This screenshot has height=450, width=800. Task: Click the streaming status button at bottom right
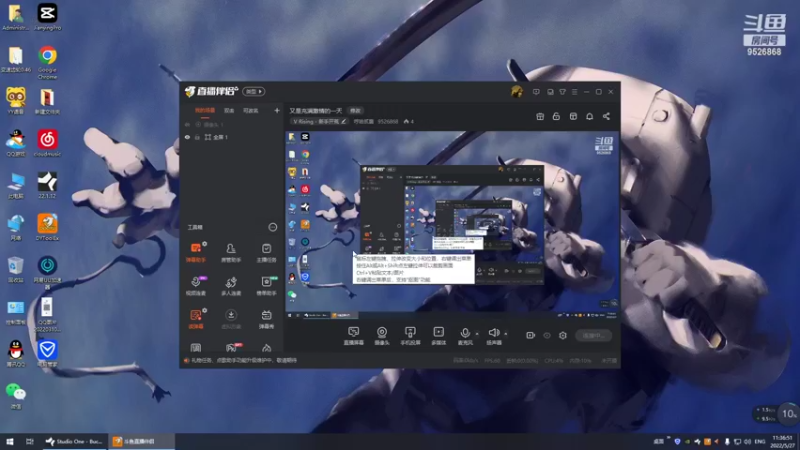click(x=593, y=335)
